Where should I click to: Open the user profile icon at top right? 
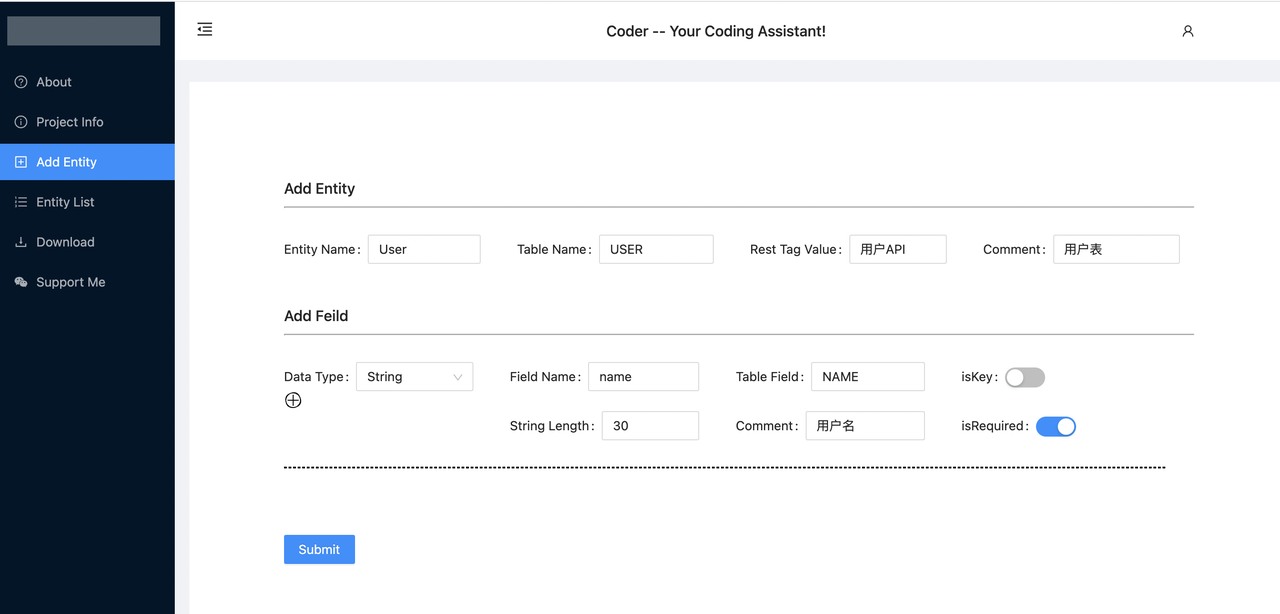(1187, 31)
